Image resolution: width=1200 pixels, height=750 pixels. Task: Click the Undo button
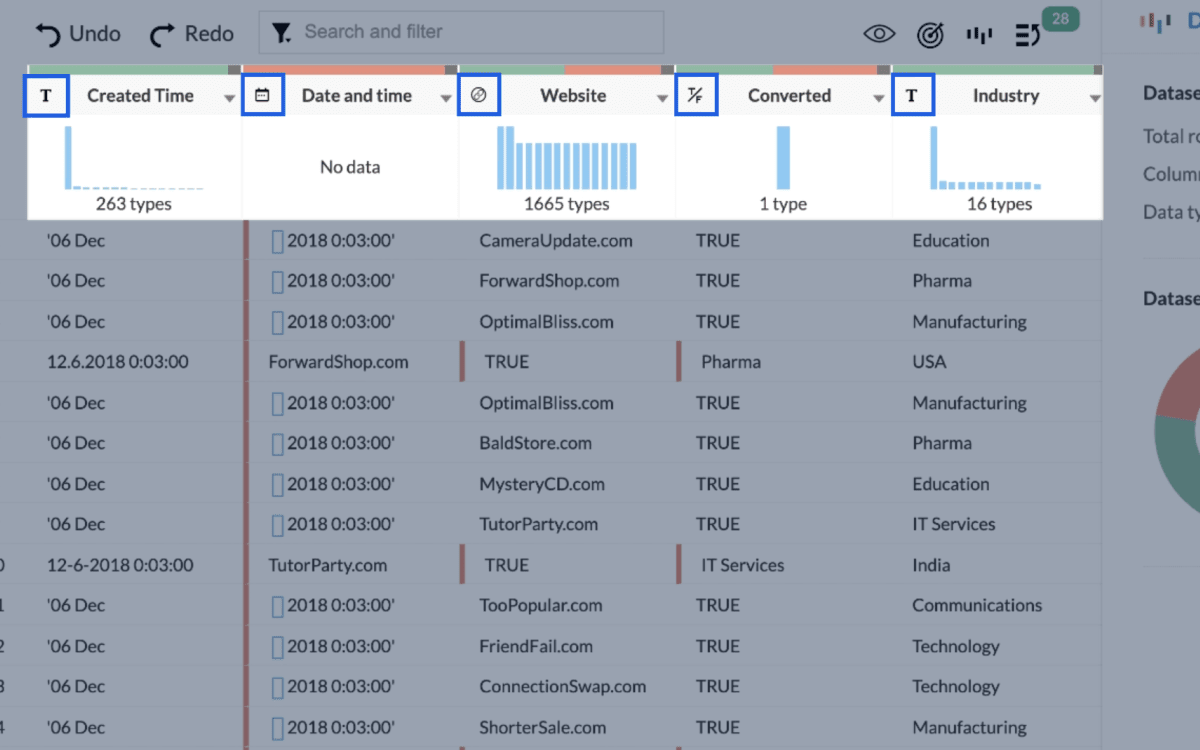coord(78,34)
